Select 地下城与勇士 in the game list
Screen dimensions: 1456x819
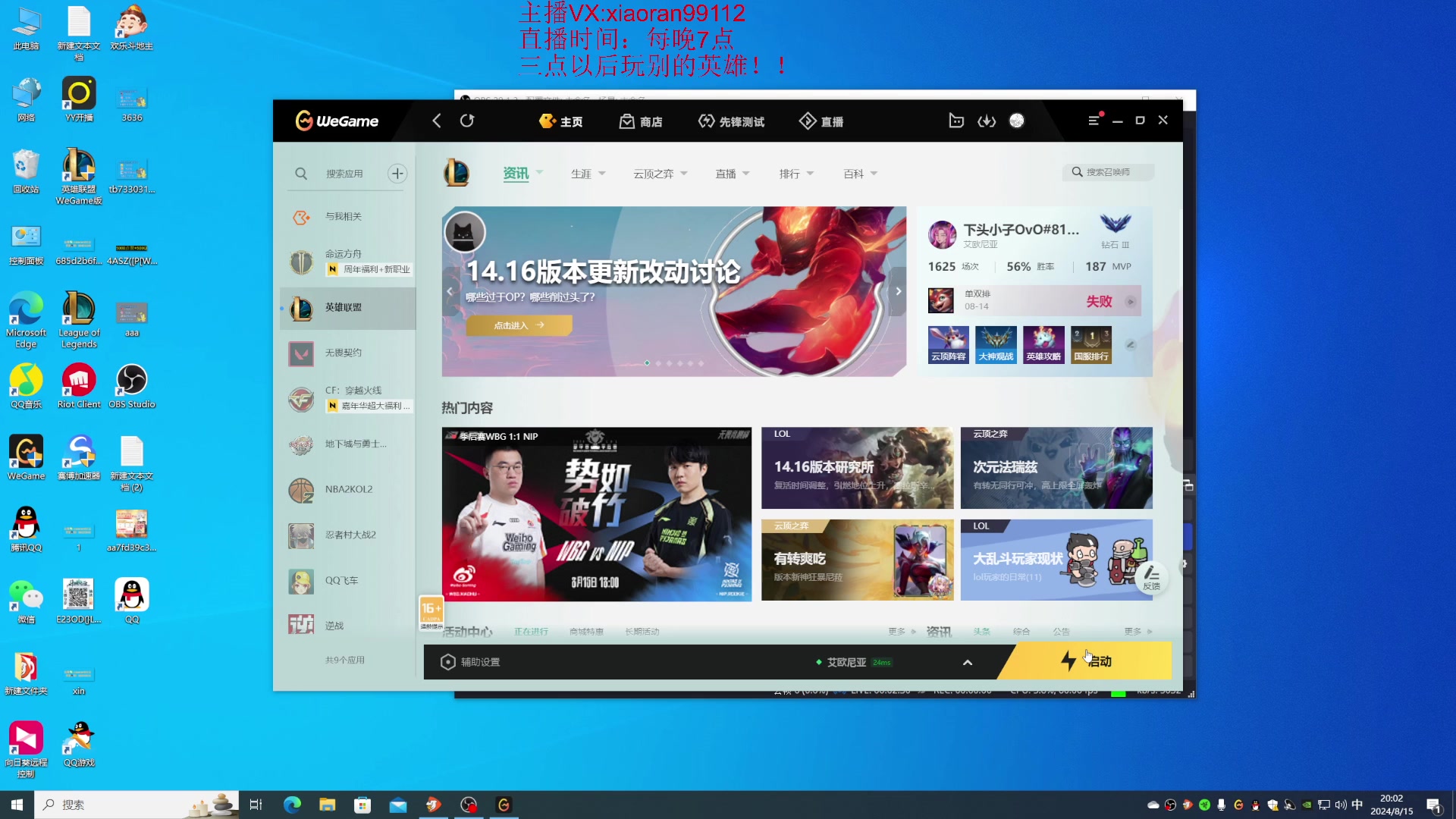point(347,444)
